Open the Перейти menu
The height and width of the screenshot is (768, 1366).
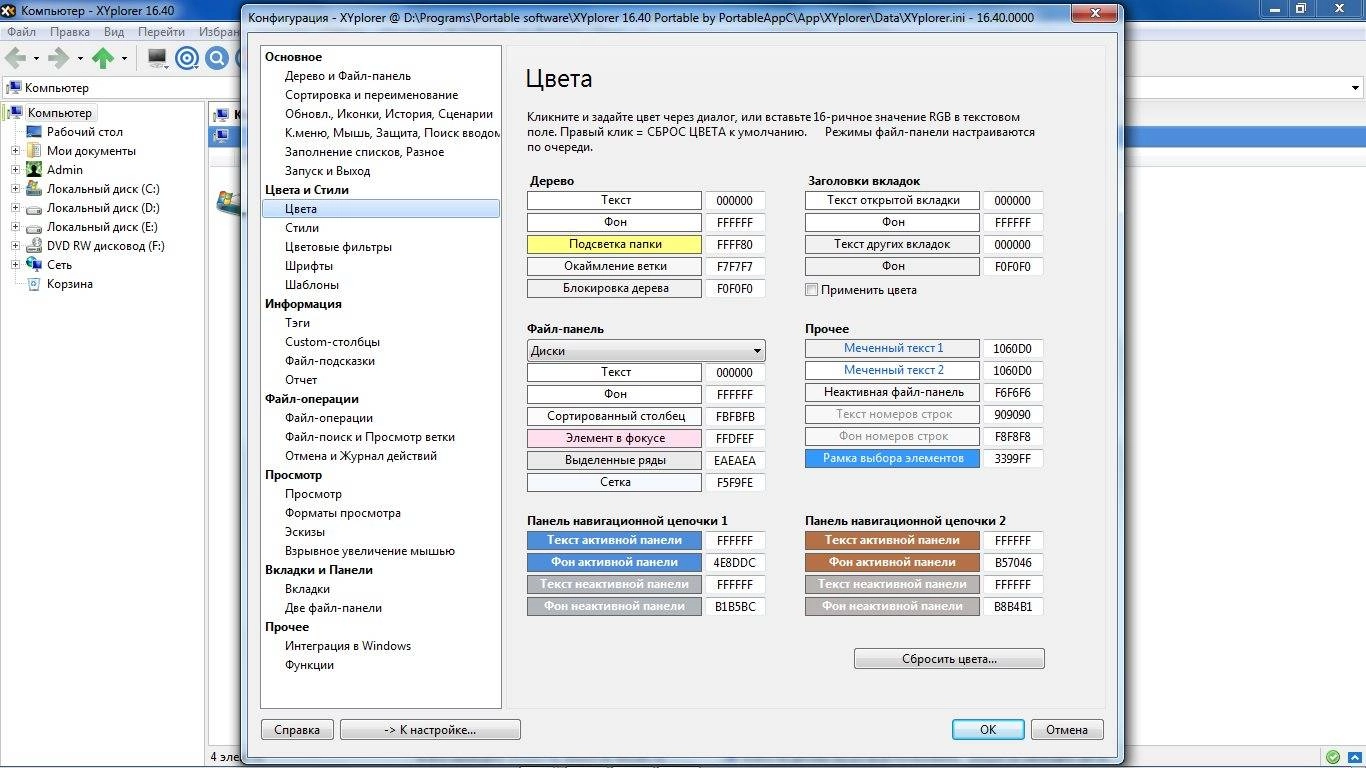tap(161, 32)
